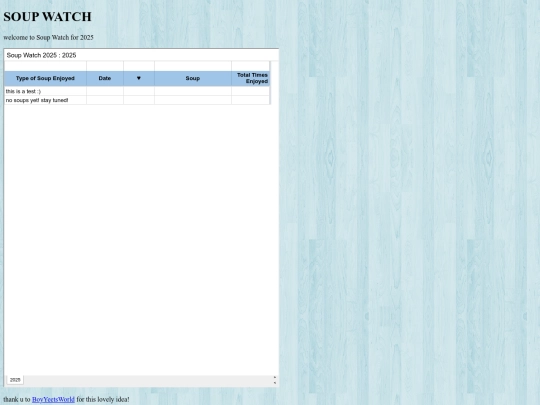This screenshot has height=405, width=540.
Task: Click the Soup Watch 2025 : 2025 title
Action: pos(41,55)
